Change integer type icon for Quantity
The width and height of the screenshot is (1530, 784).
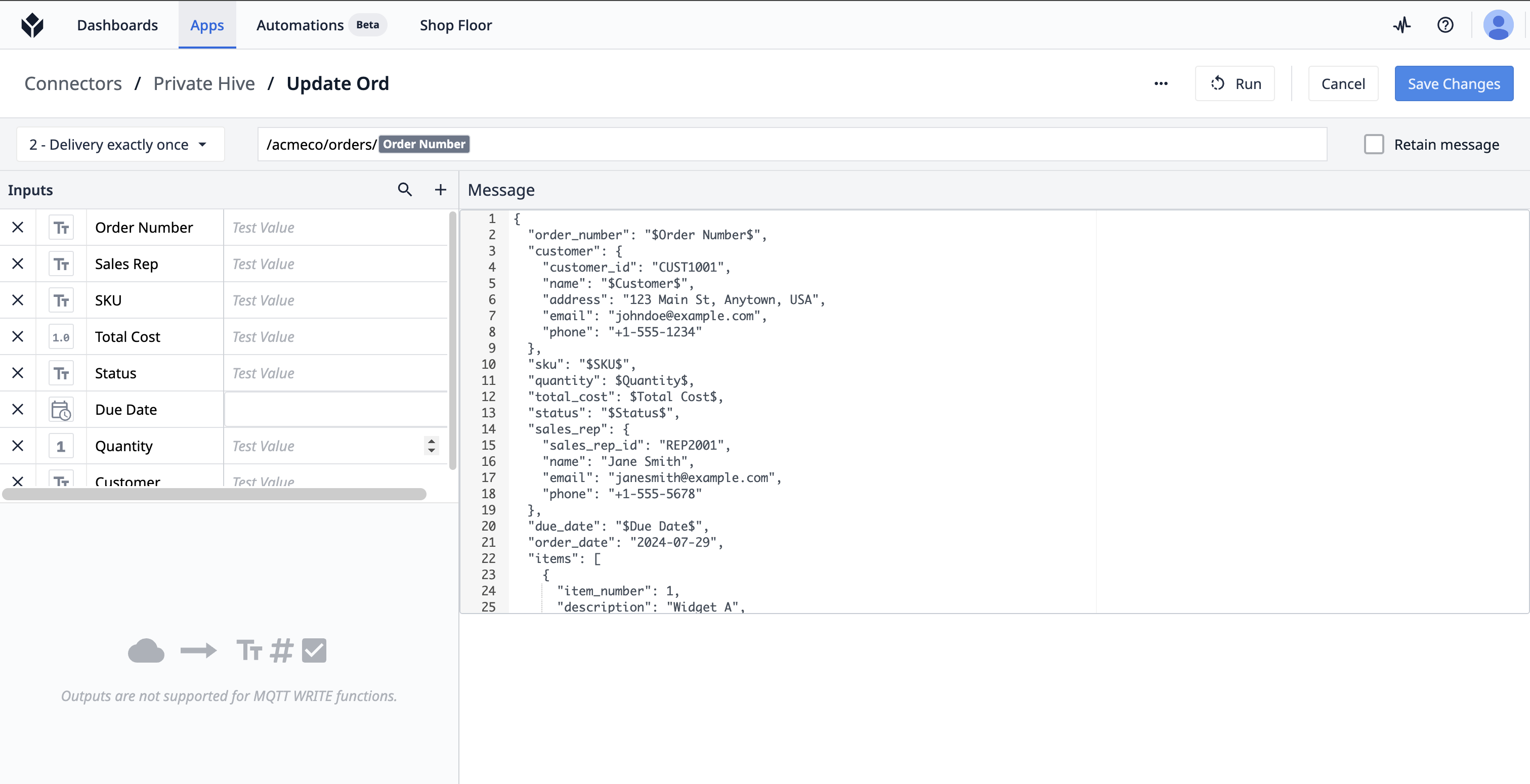tap(61, 446)
